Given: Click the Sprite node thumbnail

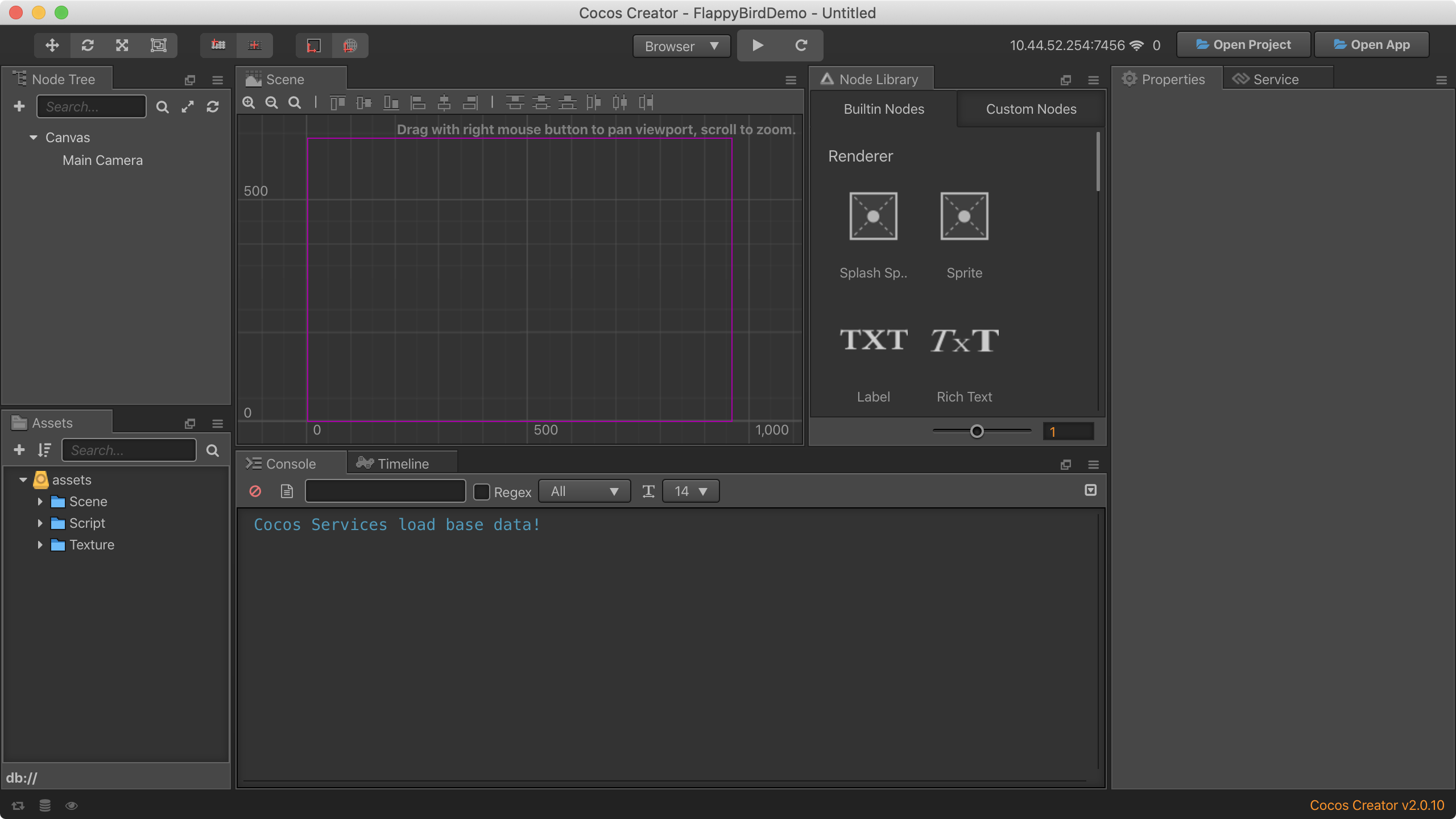Looking at the screenshot, I should [x=965, y=216].
